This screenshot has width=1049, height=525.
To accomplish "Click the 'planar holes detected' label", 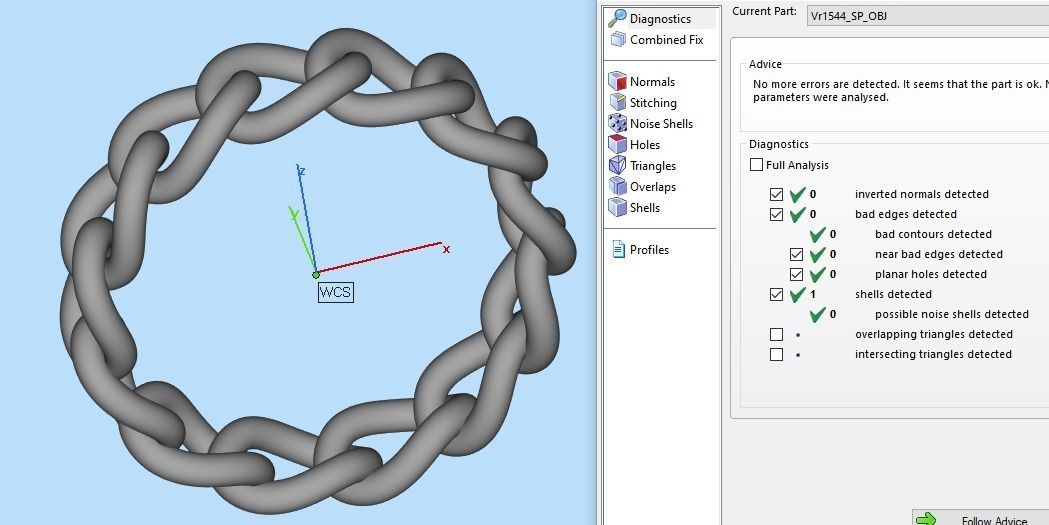I will click(x=931, y=274).
